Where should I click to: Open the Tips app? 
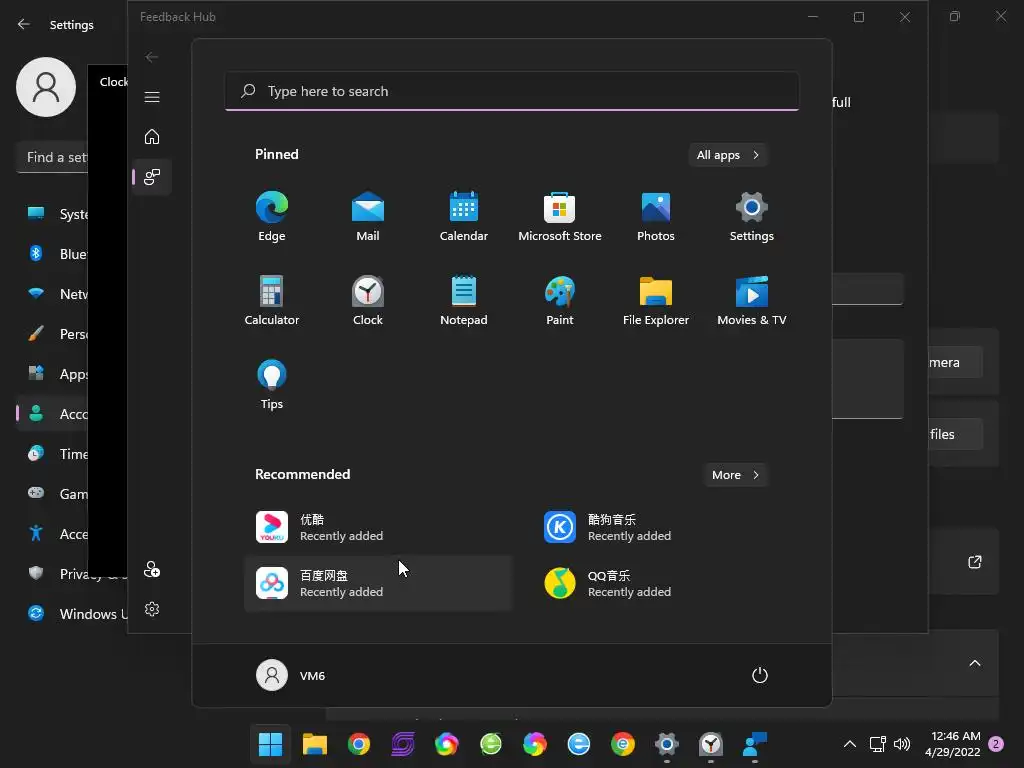[272, 384]
